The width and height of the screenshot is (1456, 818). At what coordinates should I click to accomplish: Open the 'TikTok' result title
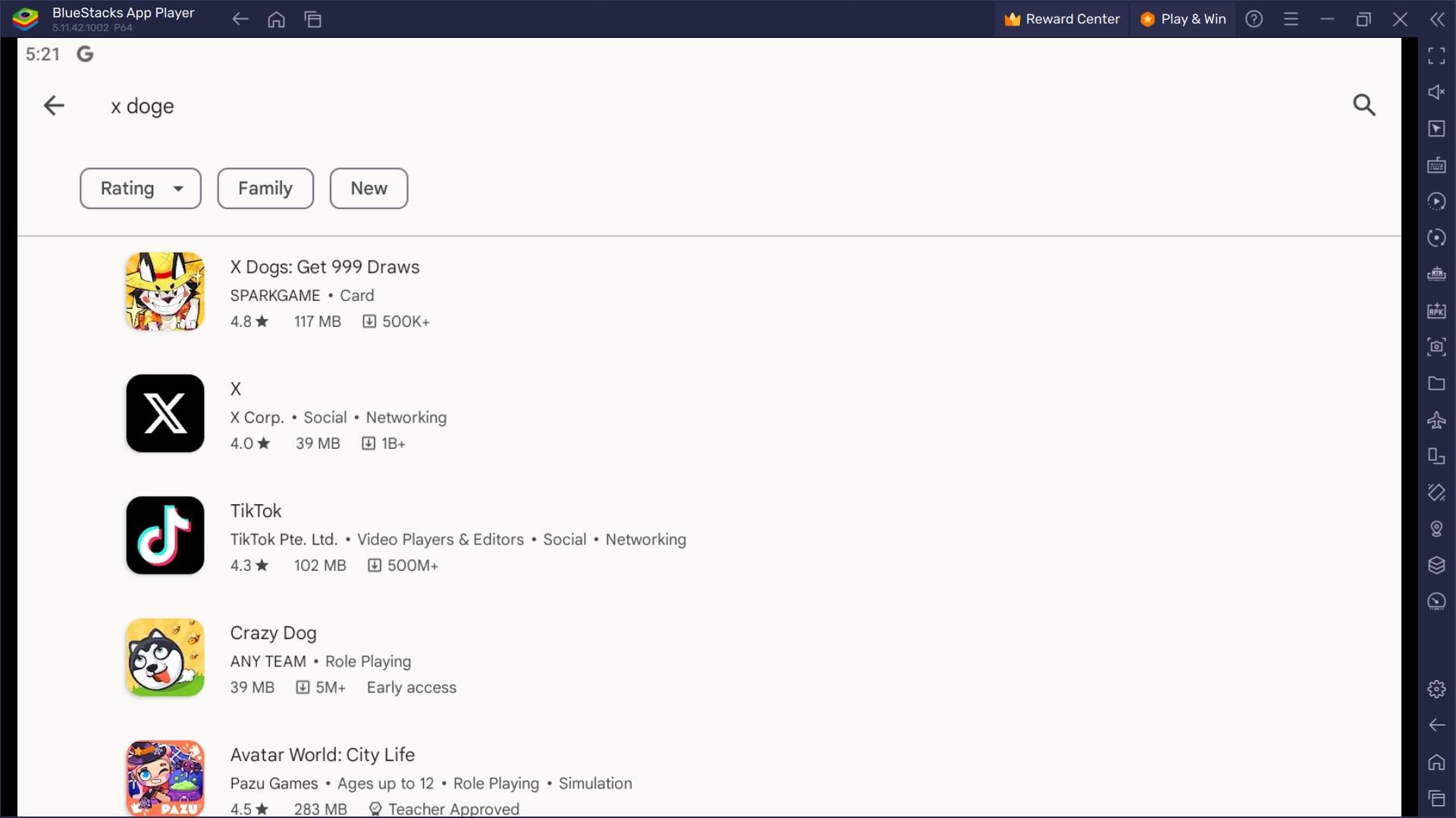(256, 511)
